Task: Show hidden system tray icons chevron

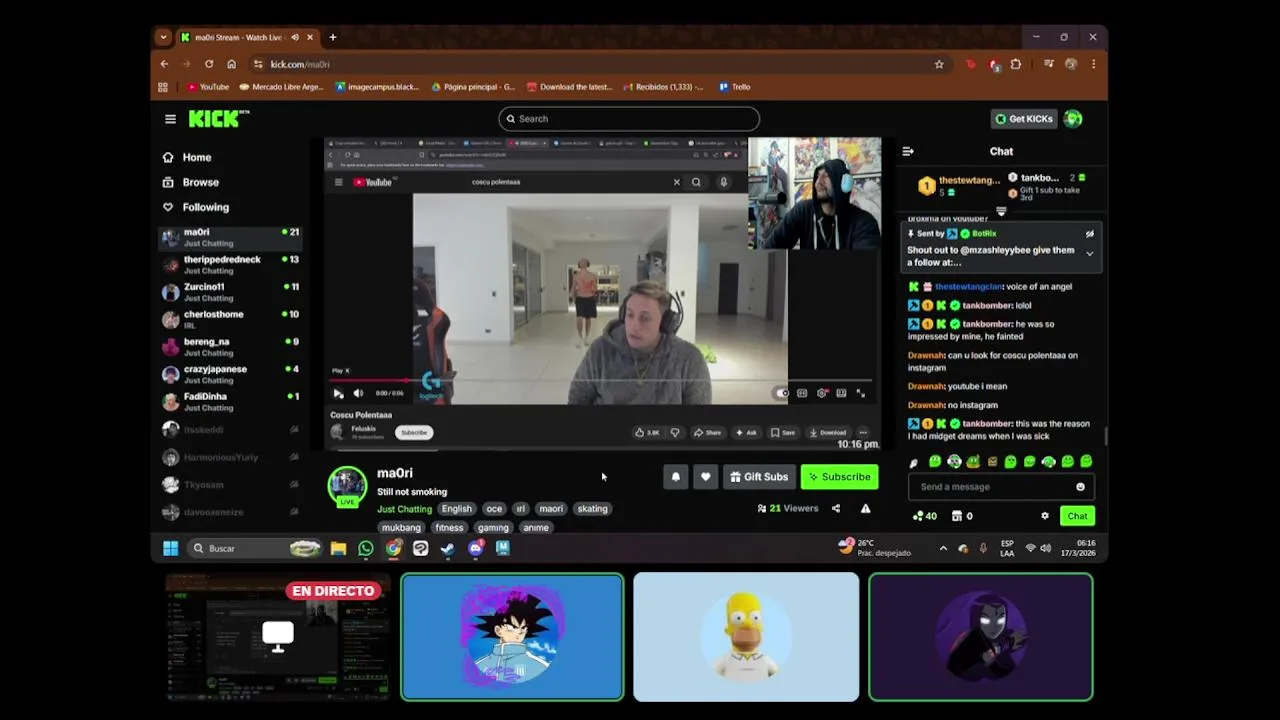Action: click(x=943, y=548)
